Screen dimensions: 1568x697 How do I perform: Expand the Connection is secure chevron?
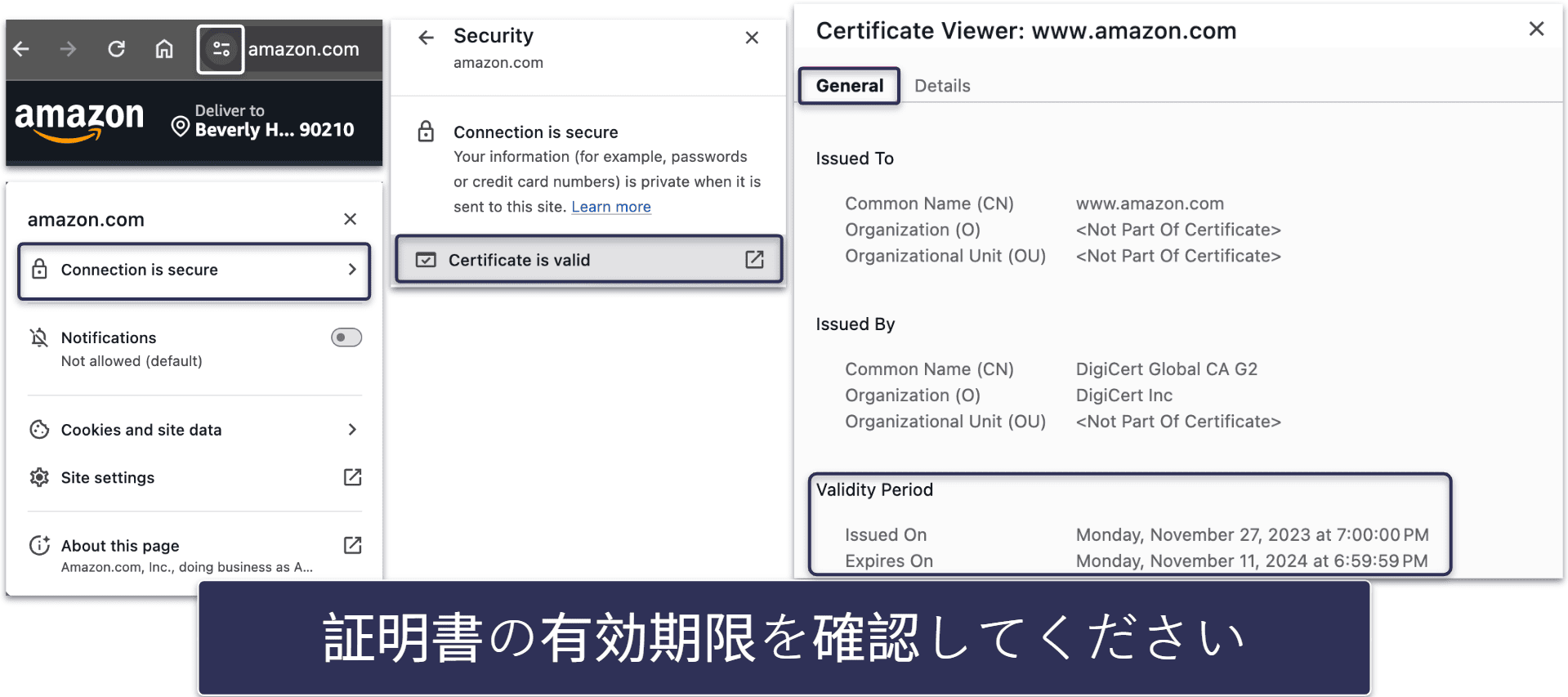pyautogui.click(x=352, y=270)
